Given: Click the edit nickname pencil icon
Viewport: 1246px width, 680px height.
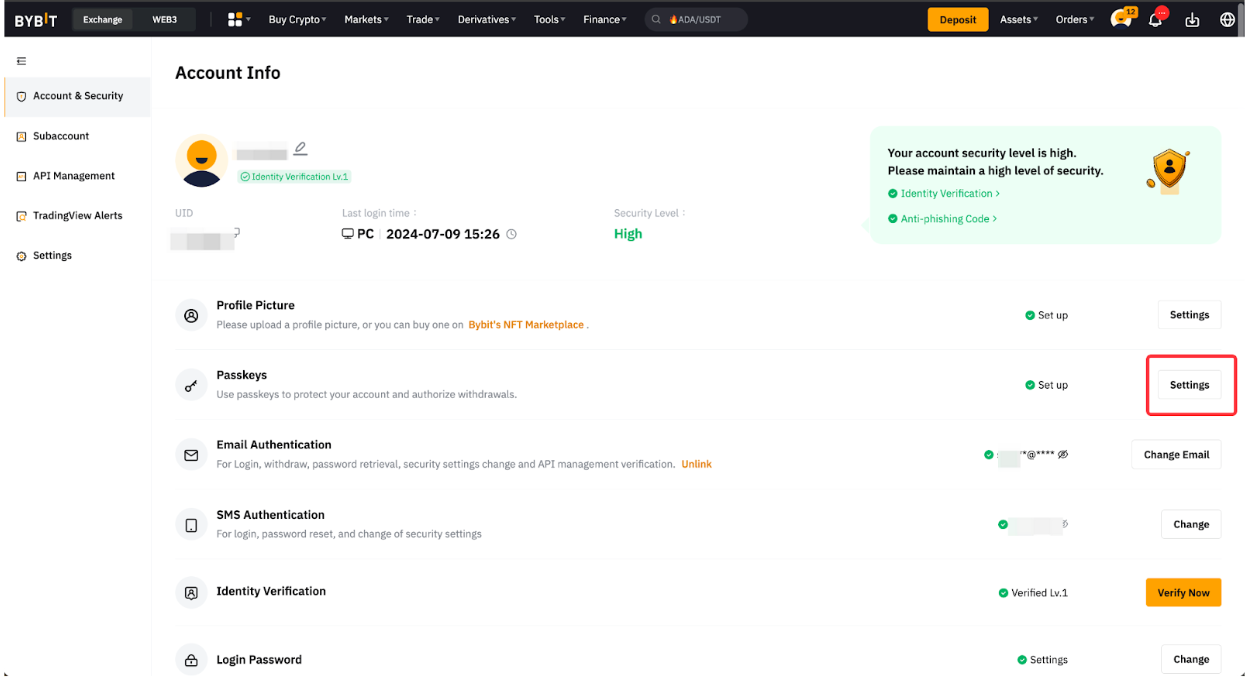Looking at the screenshot, I should [x=300, y=149].
